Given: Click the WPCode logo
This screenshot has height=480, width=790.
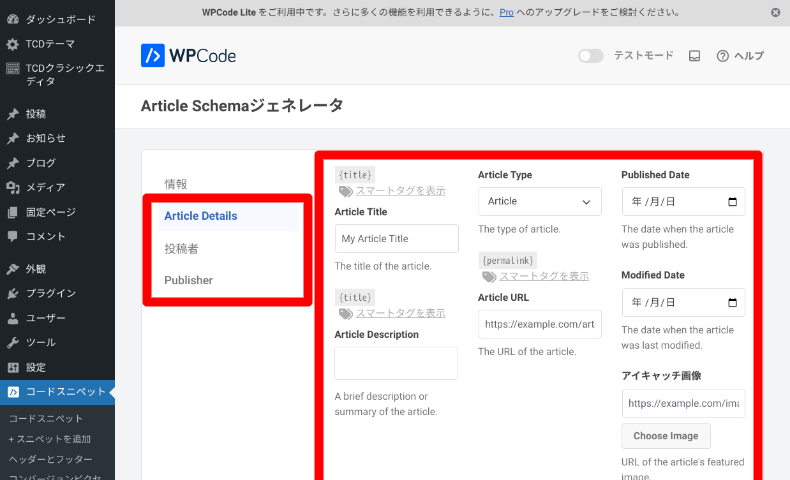Looking at the screenshot, I should (x=188, y=55).
